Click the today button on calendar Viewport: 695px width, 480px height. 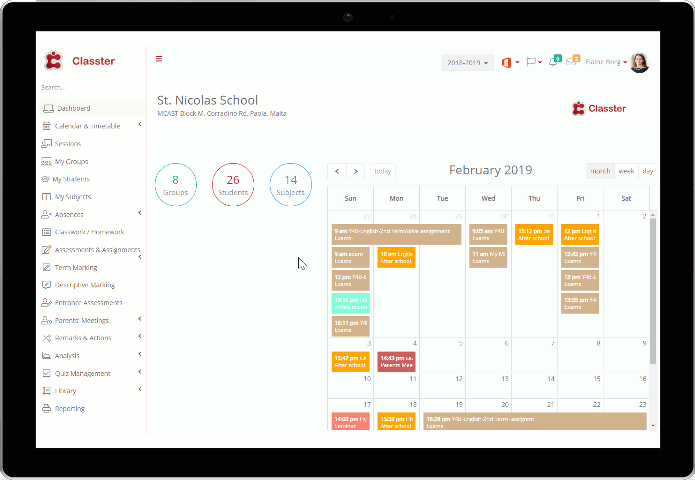tap(383, 171)
